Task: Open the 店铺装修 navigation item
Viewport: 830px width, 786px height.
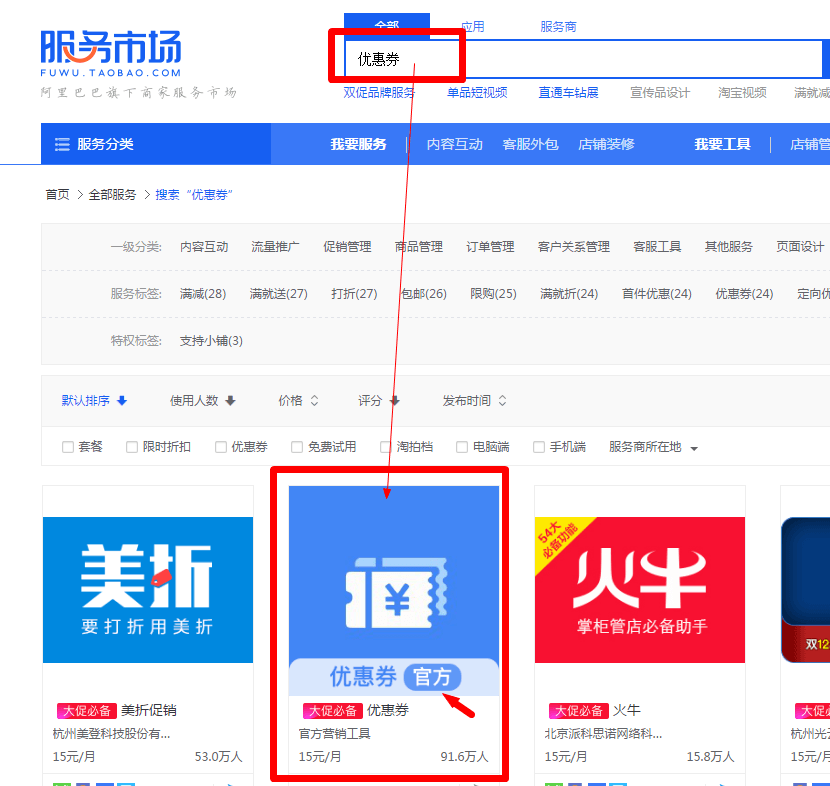Action: click(606, 144)
